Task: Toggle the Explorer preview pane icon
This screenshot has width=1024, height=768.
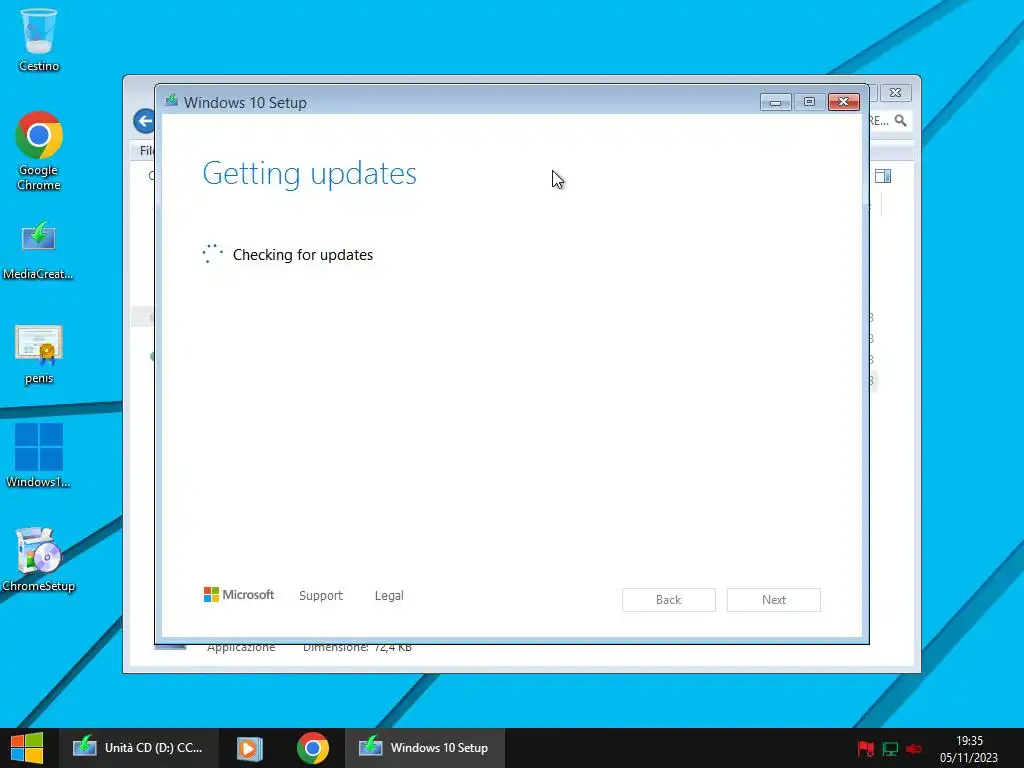Action: [883, 176]
